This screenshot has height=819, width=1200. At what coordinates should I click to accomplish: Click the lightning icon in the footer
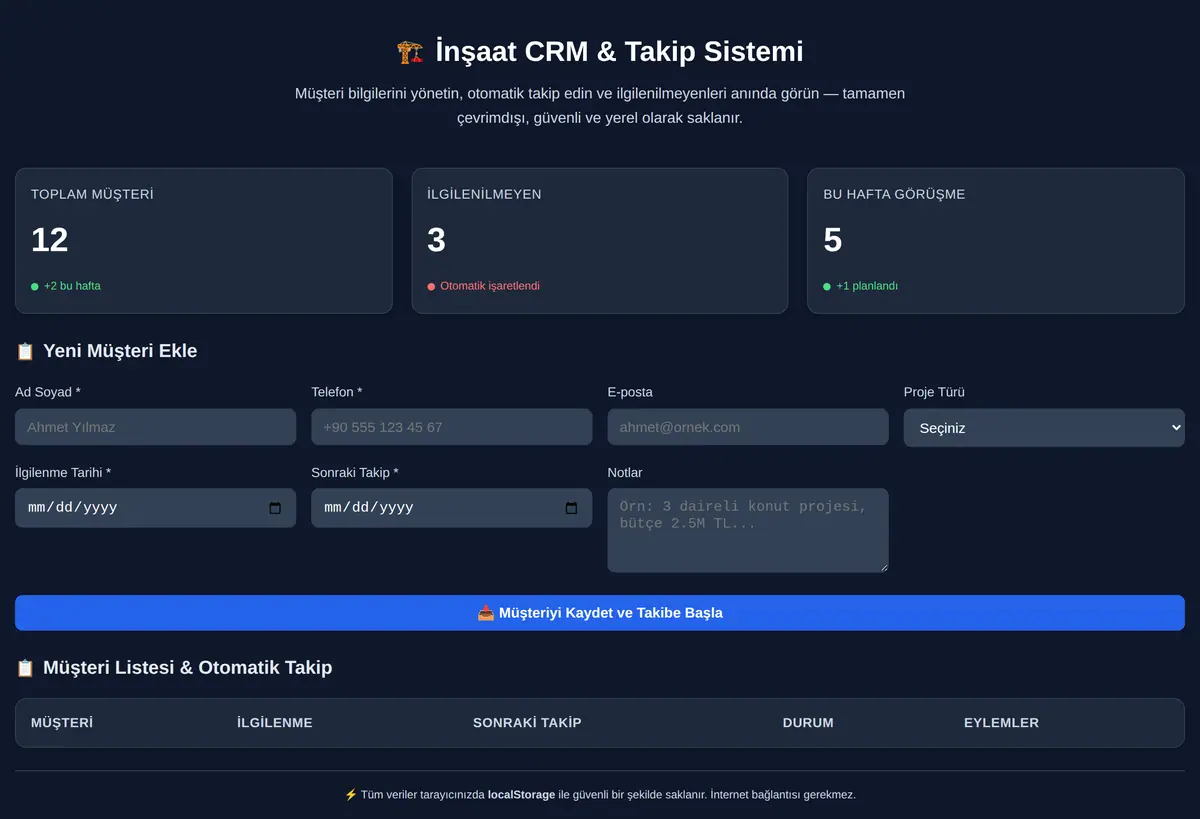tap(350, 795)
